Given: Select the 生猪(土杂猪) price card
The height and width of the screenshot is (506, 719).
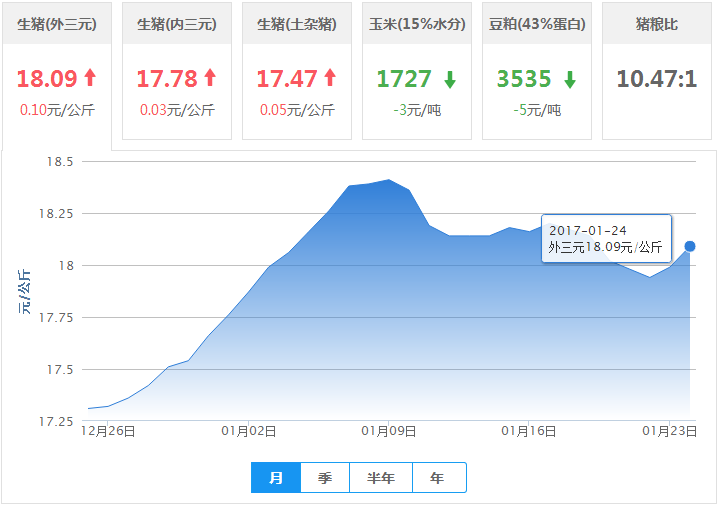Looking at the screenshot, I should tap(297, 71).
